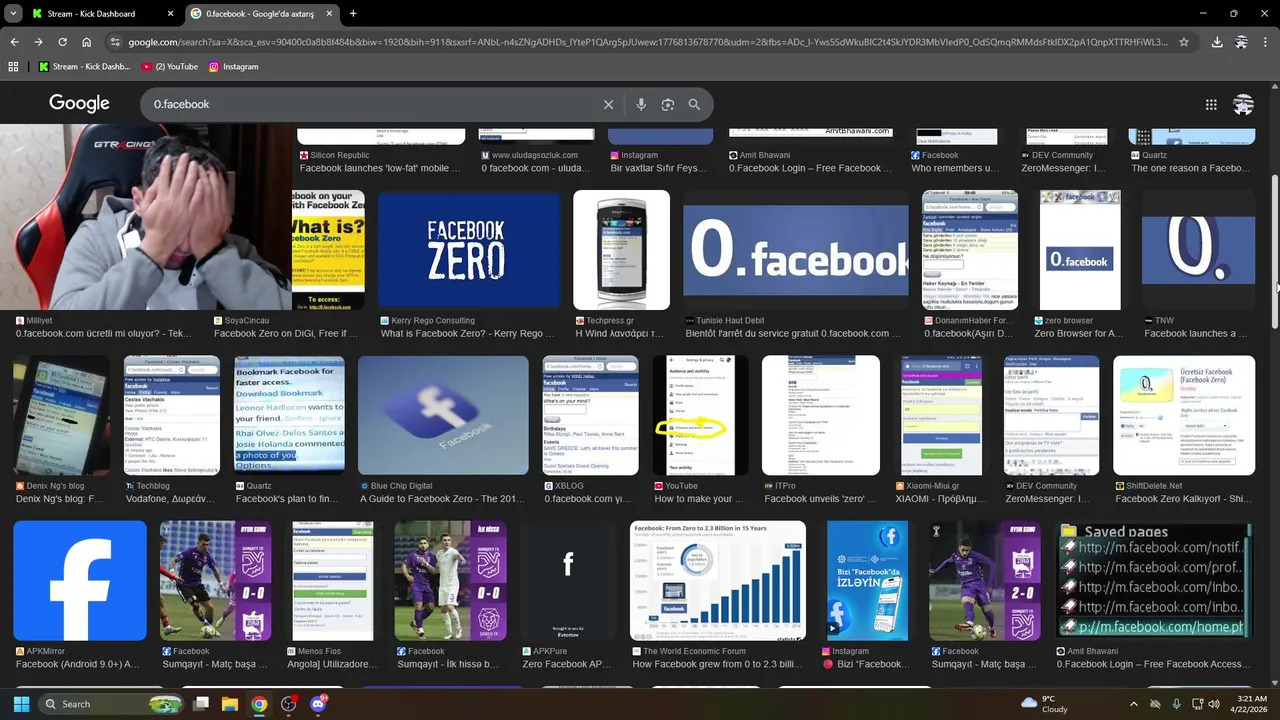Close the 0.facebook Google search tab
The height and width of the screenshot is (720, 1280).
point(328,14)
